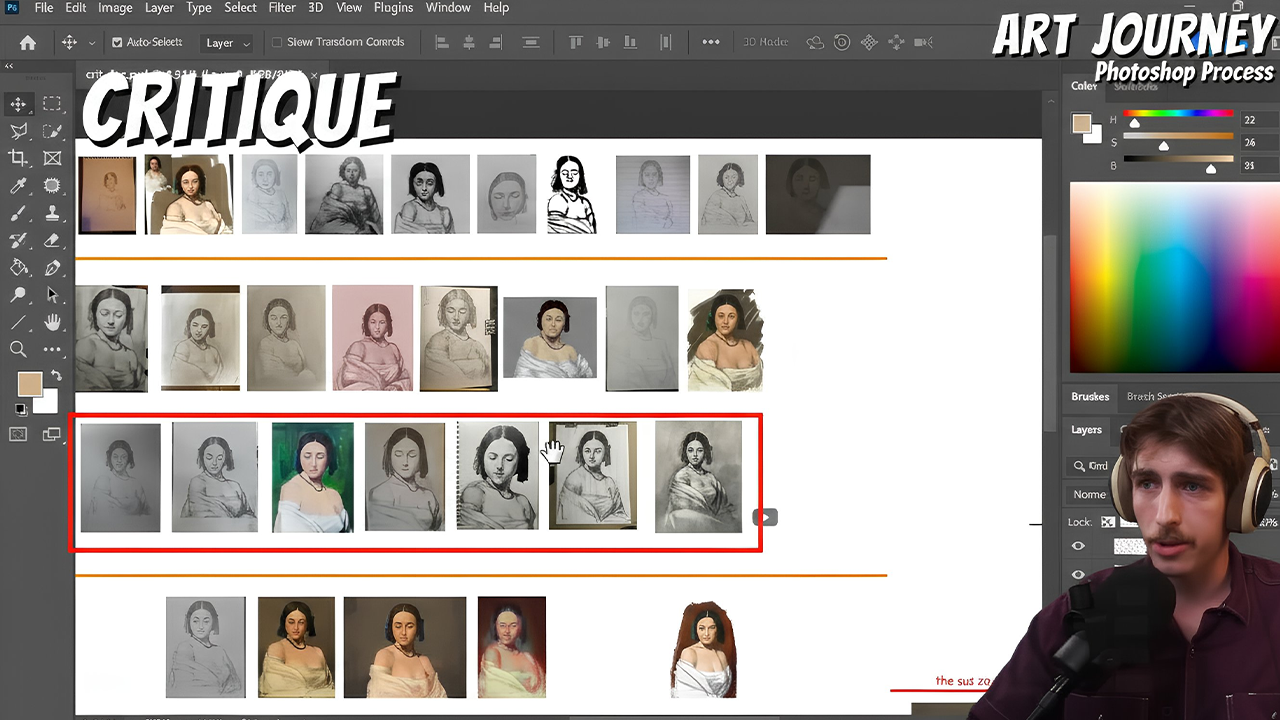The height and width of the screenshot is (720, 1280).
Task: Select the Eyedropper tool
Action: (x=18, y=186)
